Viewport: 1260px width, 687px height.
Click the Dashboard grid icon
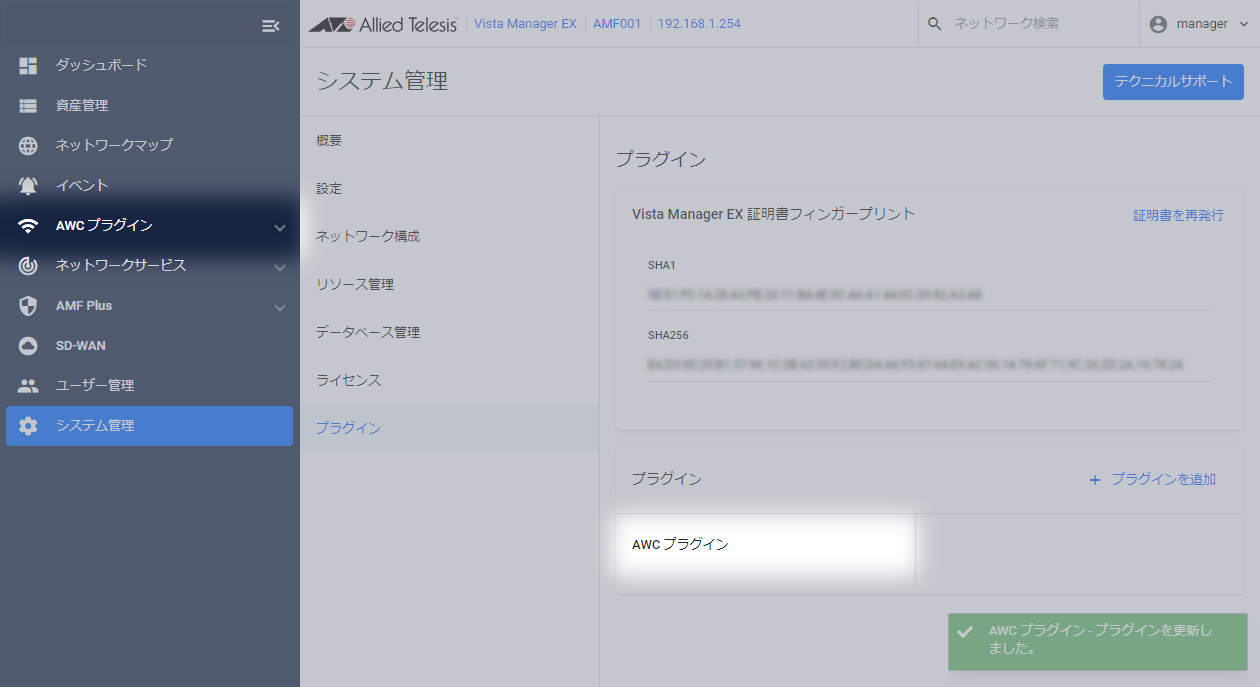28,65
